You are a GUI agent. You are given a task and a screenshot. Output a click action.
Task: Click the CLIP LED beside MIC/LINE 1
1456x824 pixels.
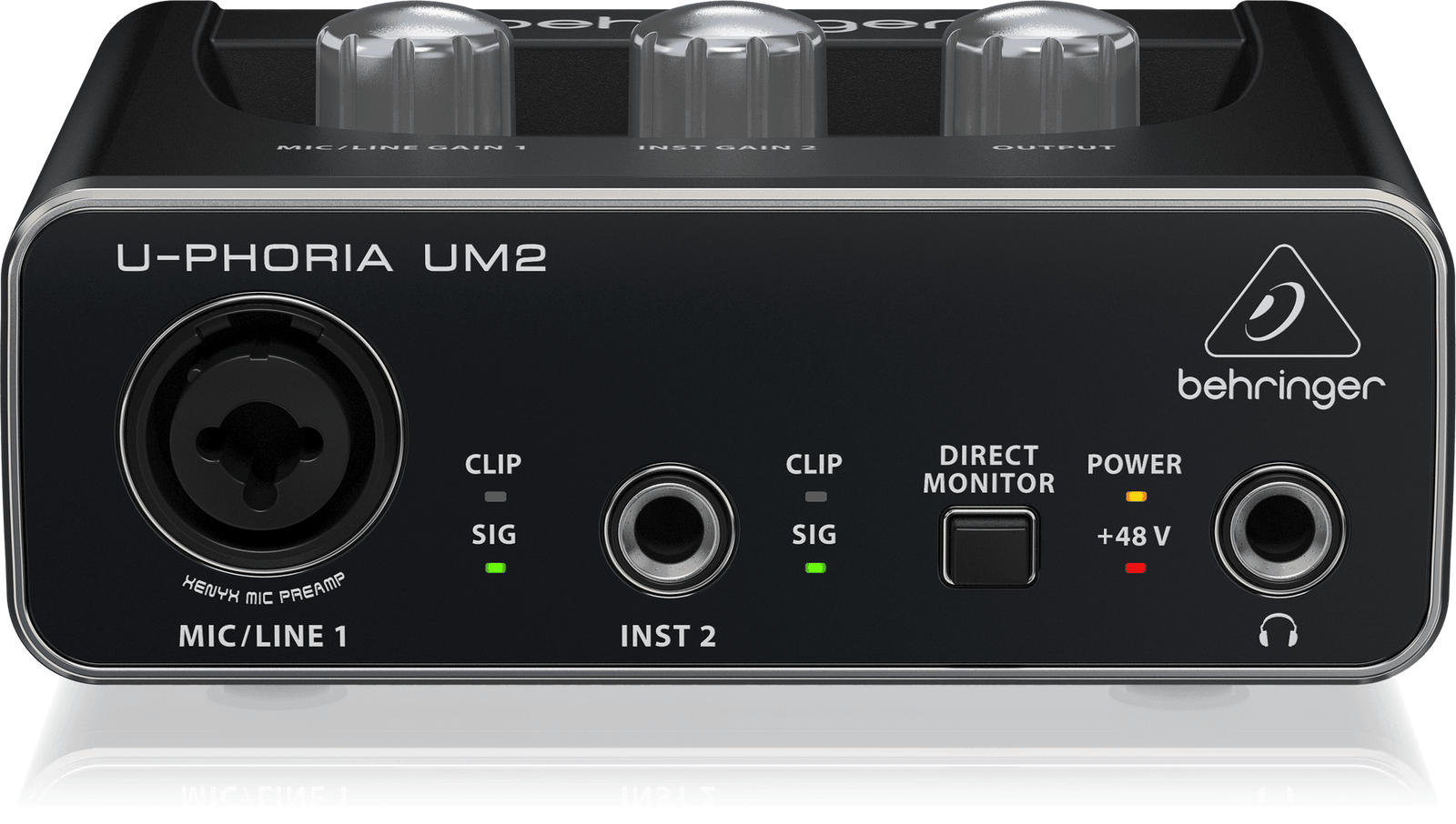pyautogui.click(x=495, y=497)
